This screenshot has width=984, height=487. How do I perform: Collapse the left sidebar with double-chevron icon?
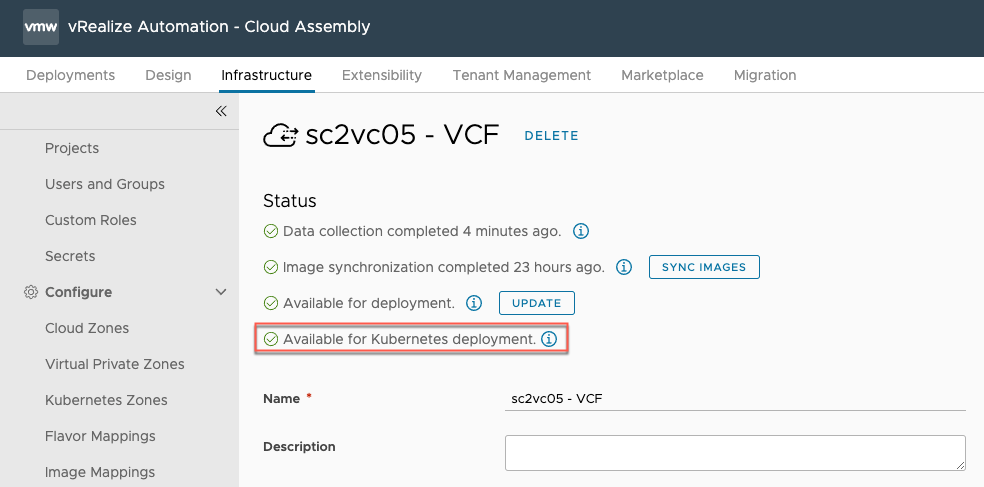click(x=221, y=111)
